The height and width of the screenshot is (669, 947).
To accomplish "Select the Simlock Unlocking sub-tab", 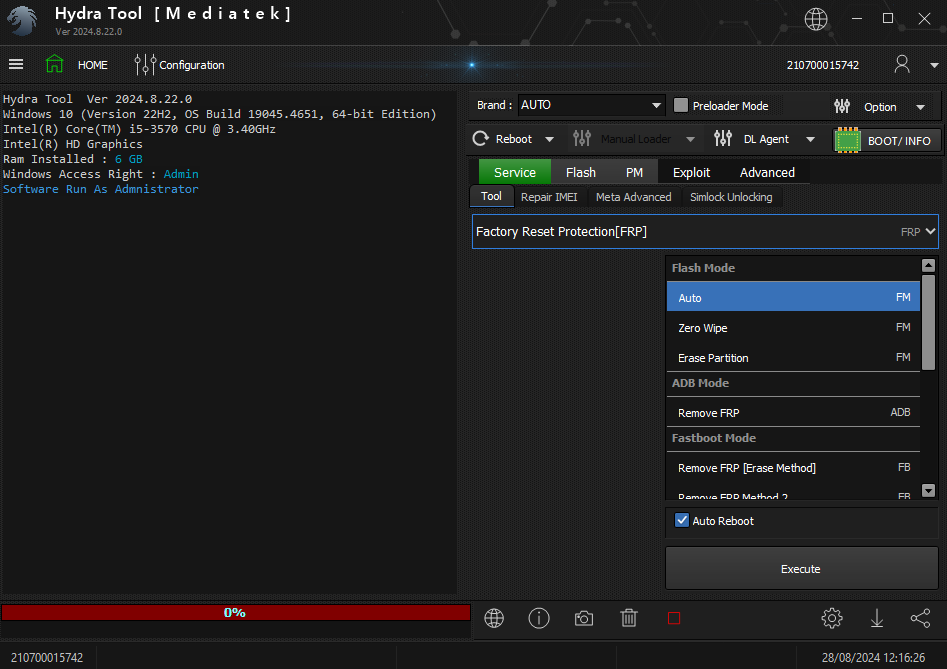I will [x=731, y=197].
